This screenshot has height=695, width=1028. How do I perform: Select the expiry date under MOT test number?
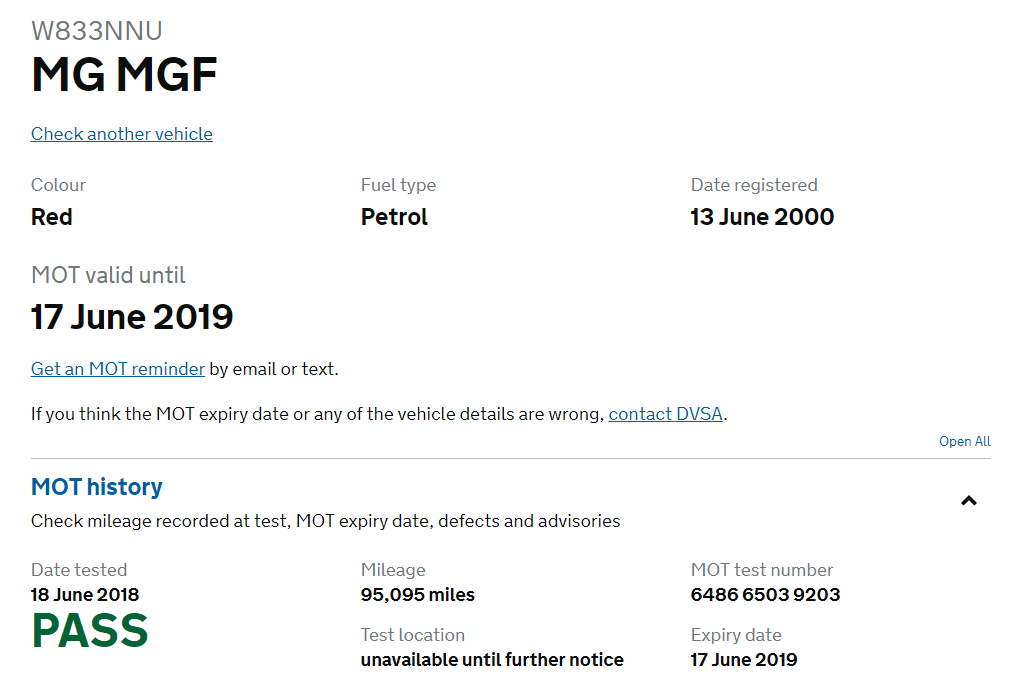[743, 660]
